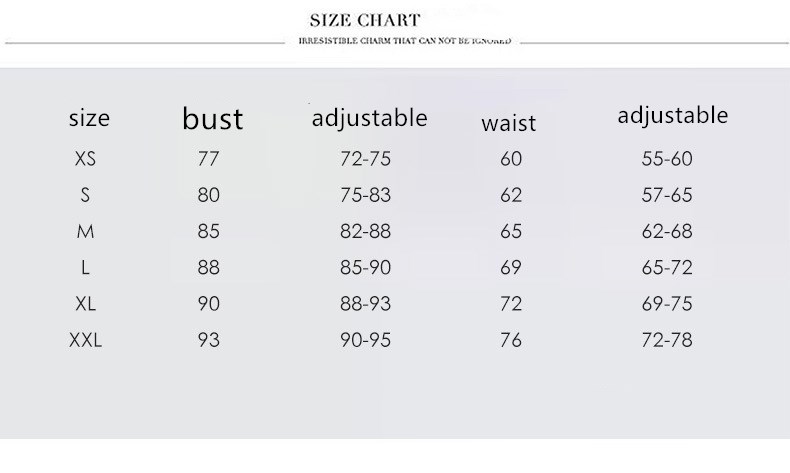Select the XL size row label

tap(85, 303)
